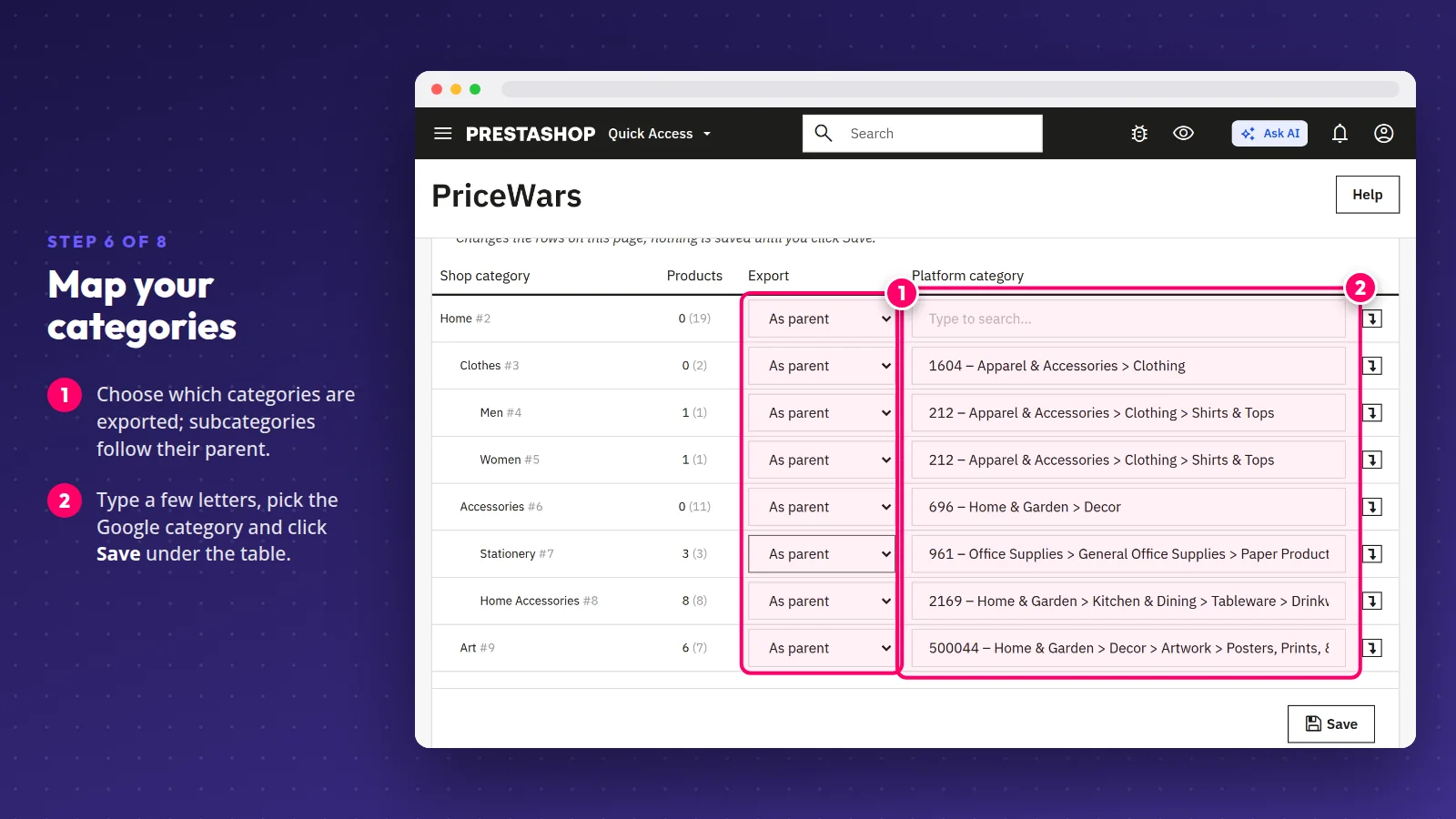Copy category down in Accessories row
Image resolution: width=1456 pixels, height=819 pixels.
(x=1372, y=507)
